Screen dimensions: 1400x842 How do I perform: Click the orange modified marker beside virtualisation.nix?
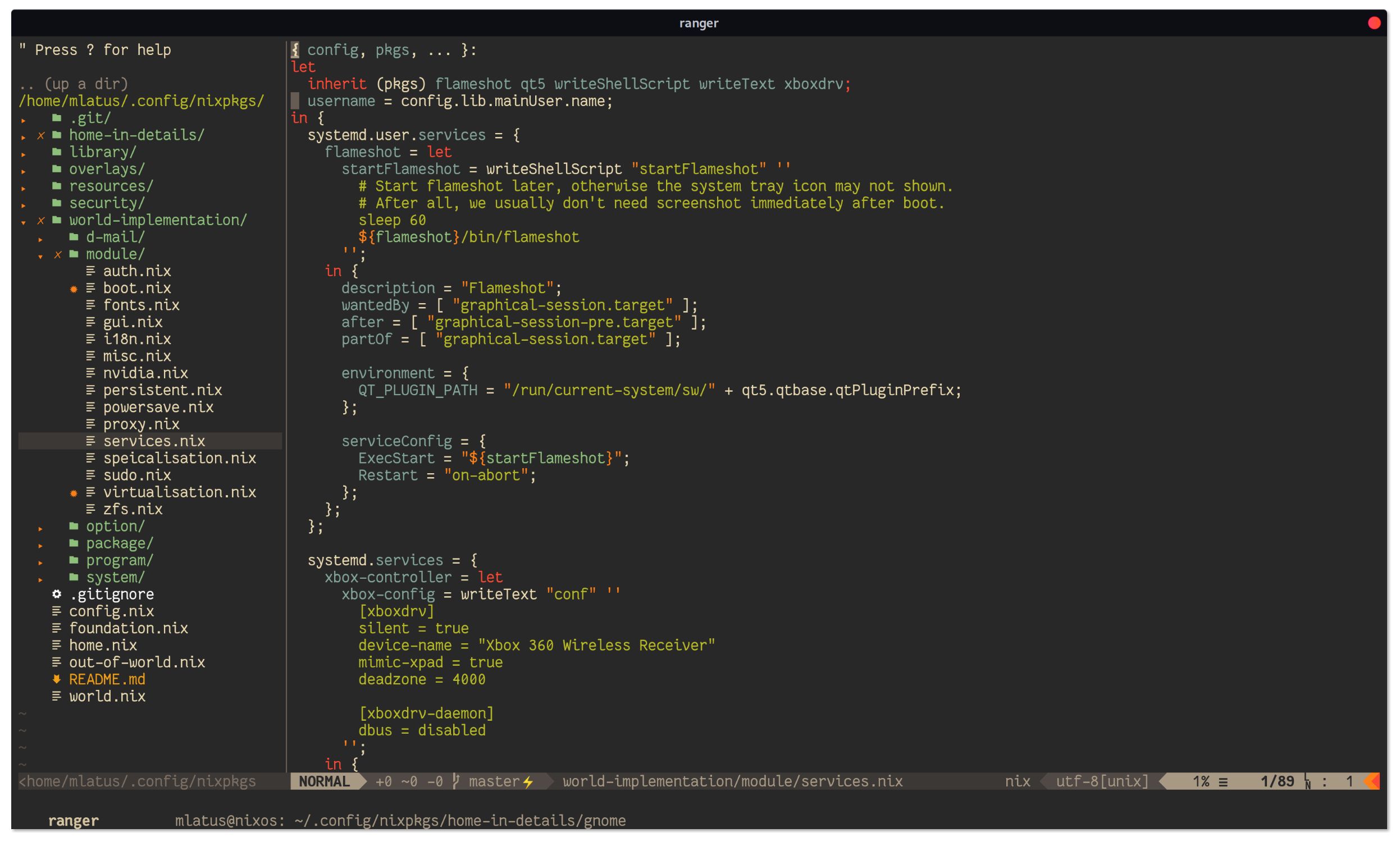tap(74, 493)
